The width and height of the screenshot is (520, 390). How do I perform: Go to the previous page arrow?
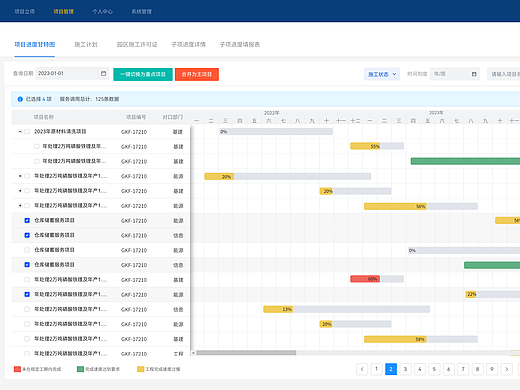pos(362,369)
